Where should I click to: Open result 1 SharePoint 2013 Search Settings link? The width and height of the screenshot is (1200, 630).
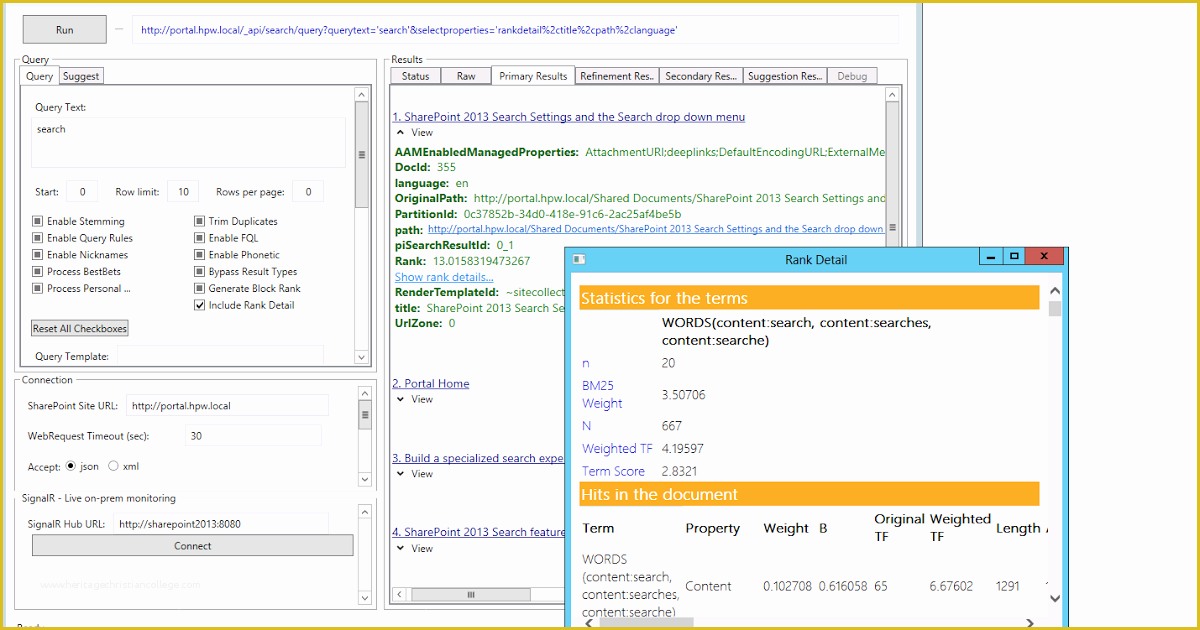pos(568,117)
